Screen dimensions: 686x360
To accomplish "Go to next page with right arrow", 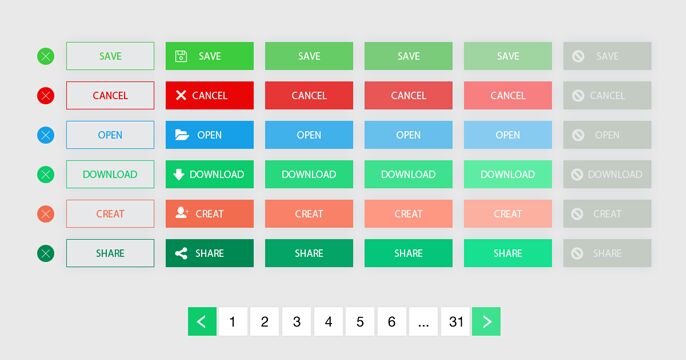I will 486,322.
